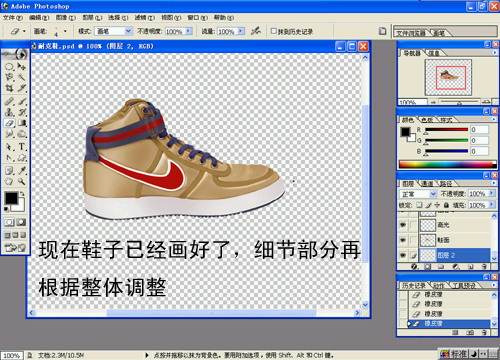Open the layer blend mode dropdown

pos(433,194)
